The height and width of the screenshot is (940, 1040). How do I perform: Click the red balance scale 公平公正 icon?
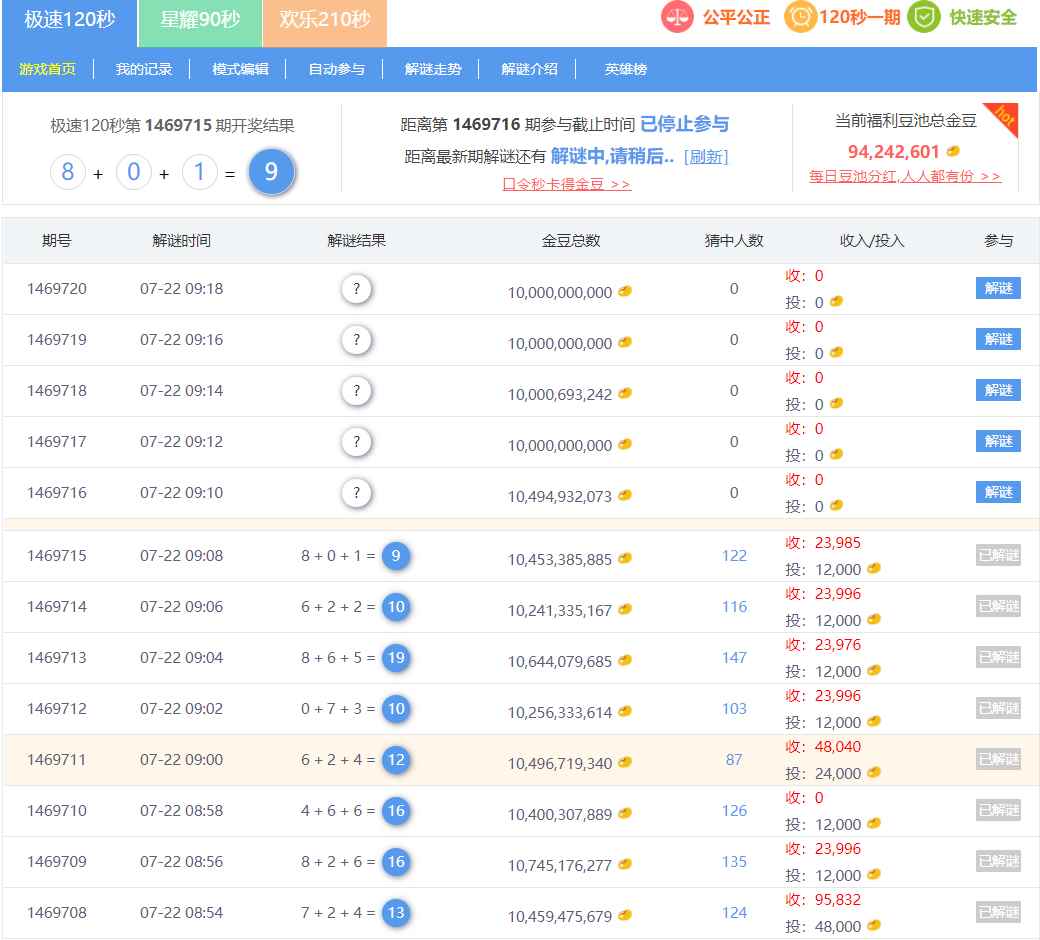tap(677, 17)
